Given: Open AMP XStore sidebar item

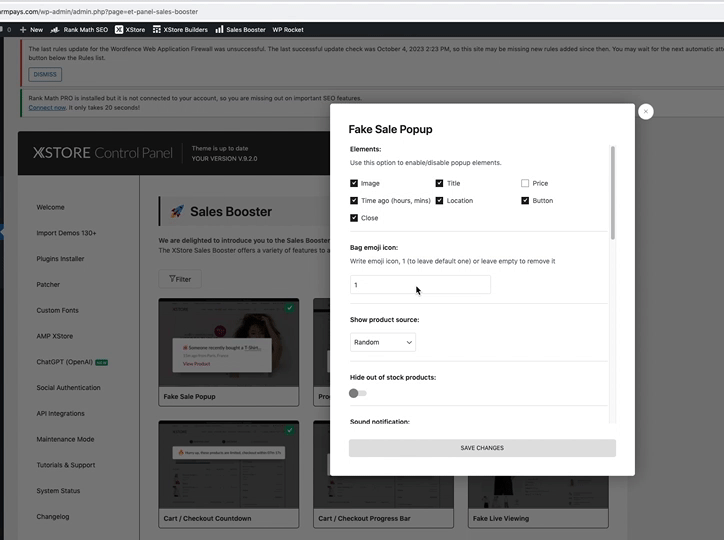Looking at the screenshot, I should click(x=54, y=336).
